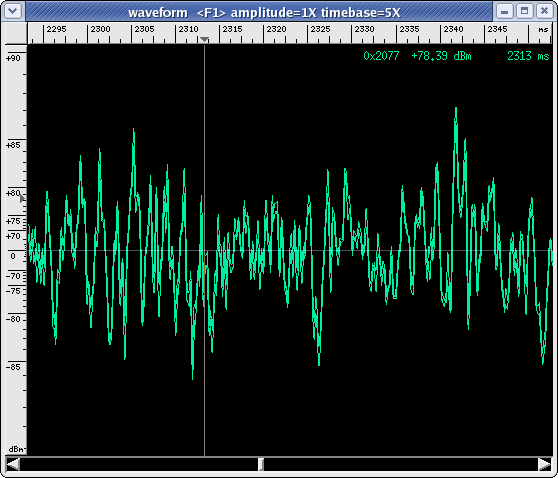Minimize the waveform window
This screenshot has height=478, width=558.
(504, 11)
